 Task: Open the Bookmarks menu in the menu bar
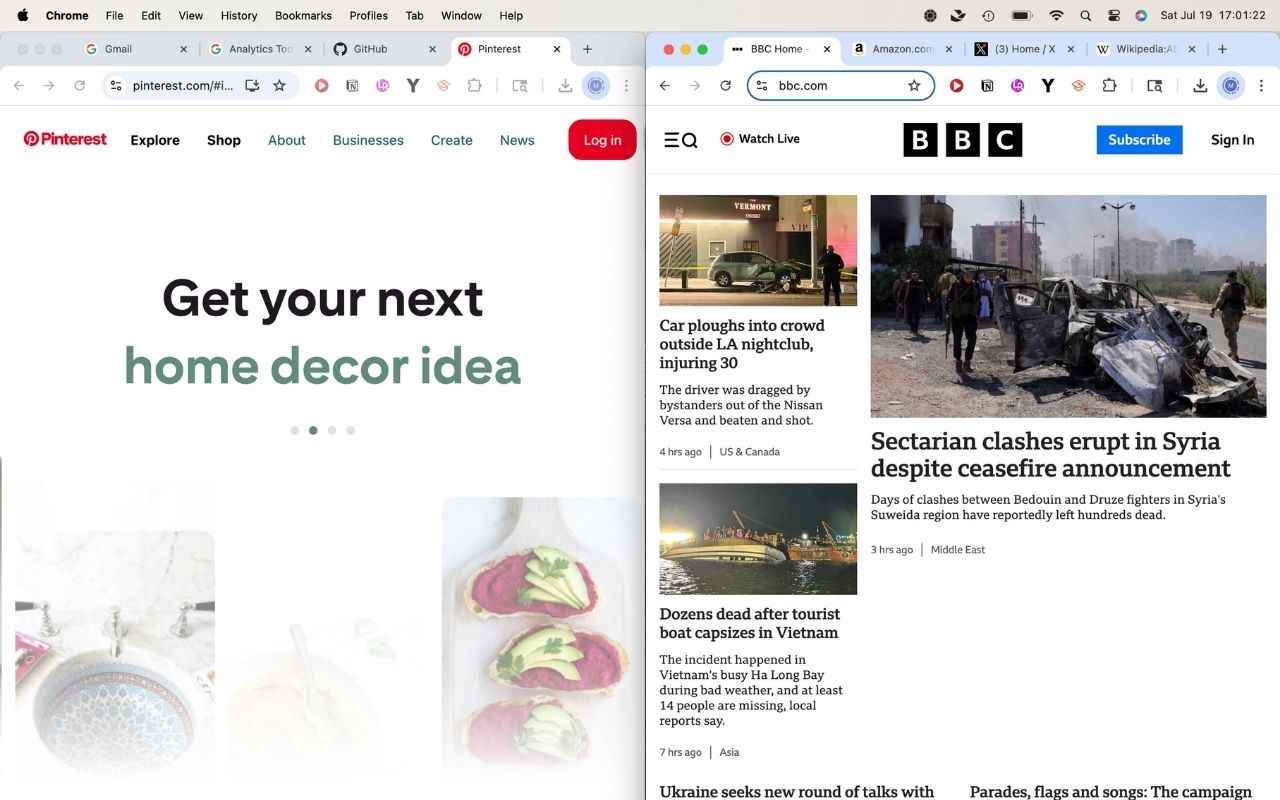click(302, 15)
